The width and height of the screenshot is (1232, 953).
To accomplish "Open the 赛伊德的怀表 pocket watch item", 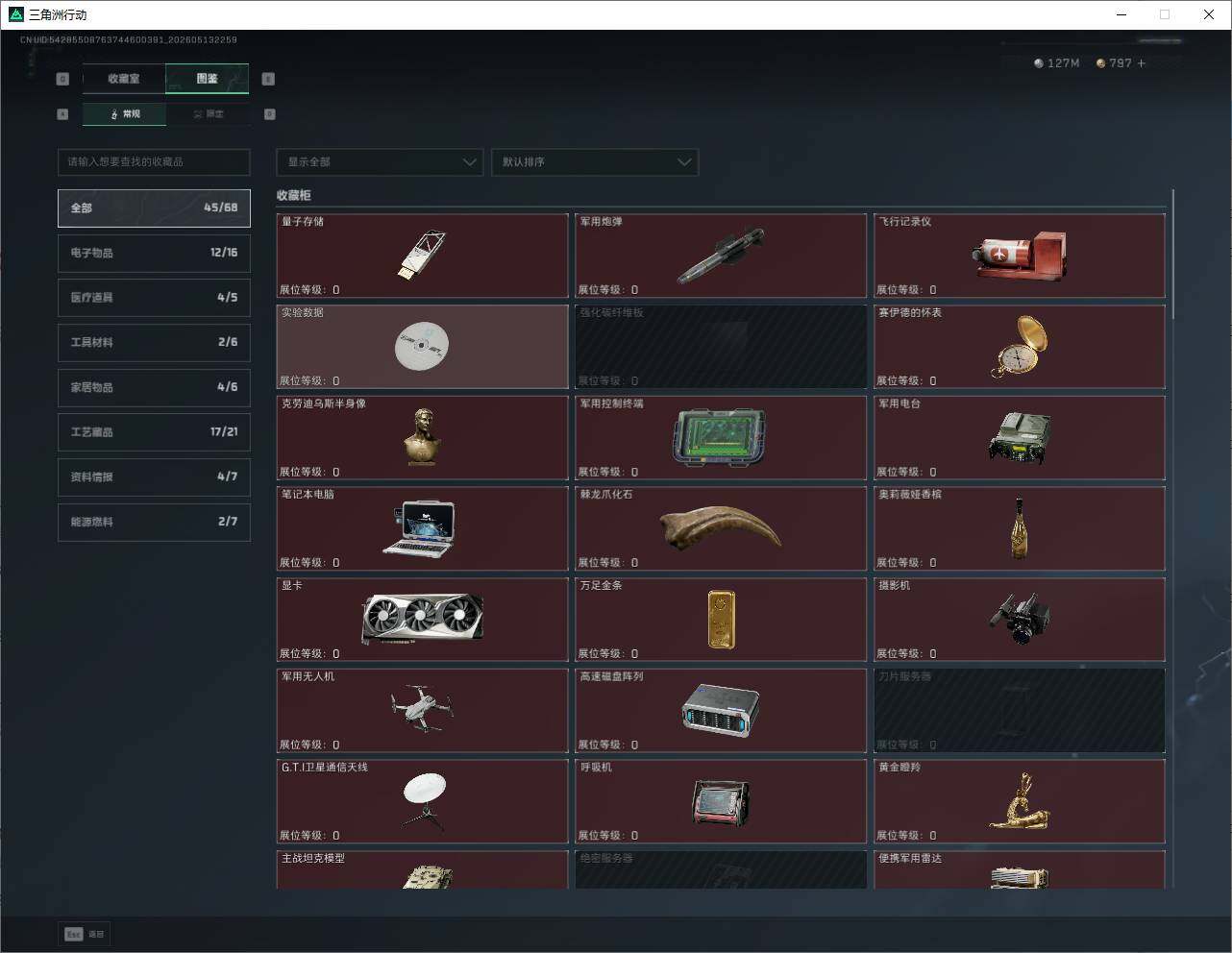I will [1020, 347].
